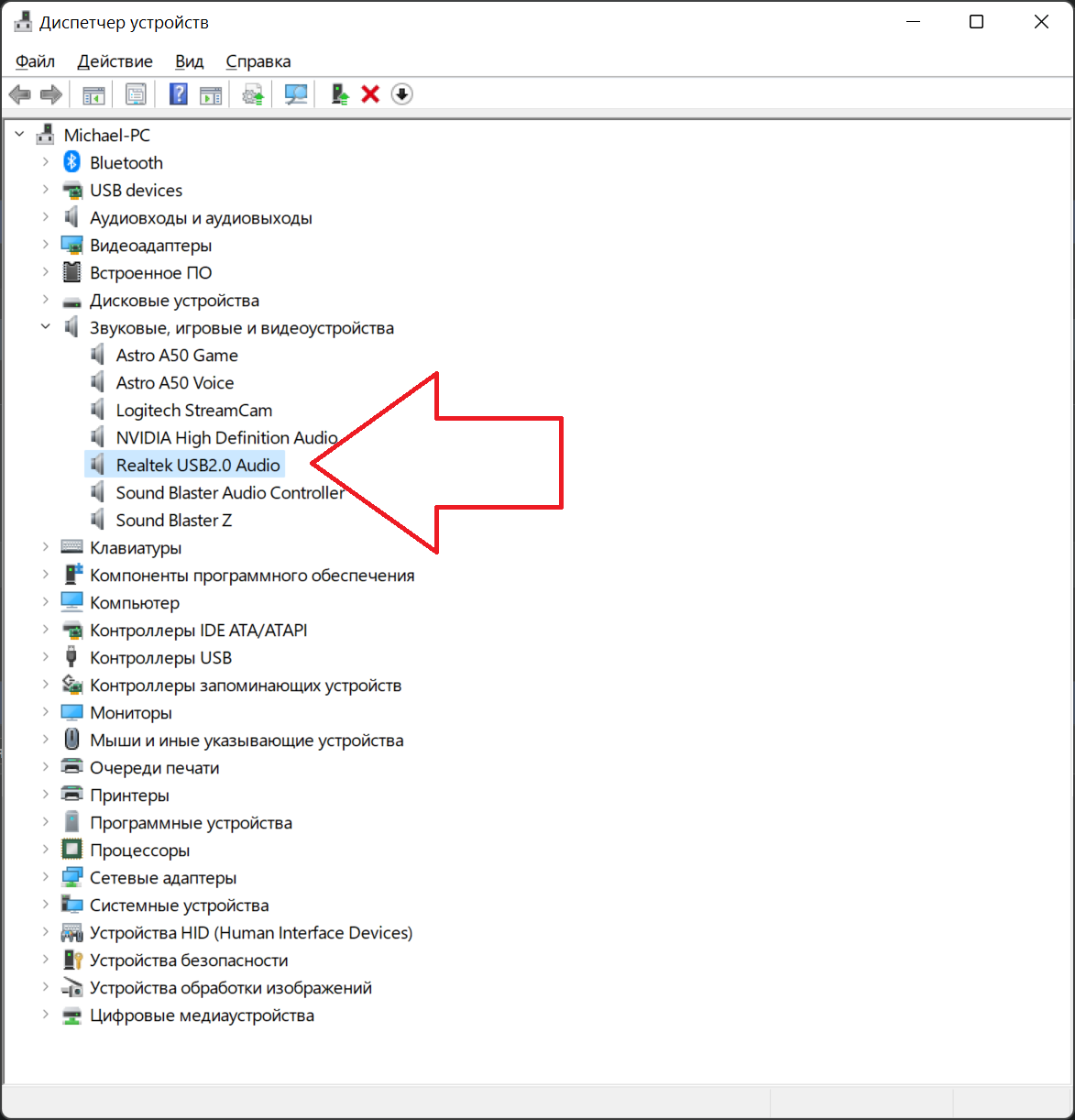The height and width of the screenshot is (1120, 1075).
Task: Expand Компоненты программного обеспечения
Action: tap(46, 575)
